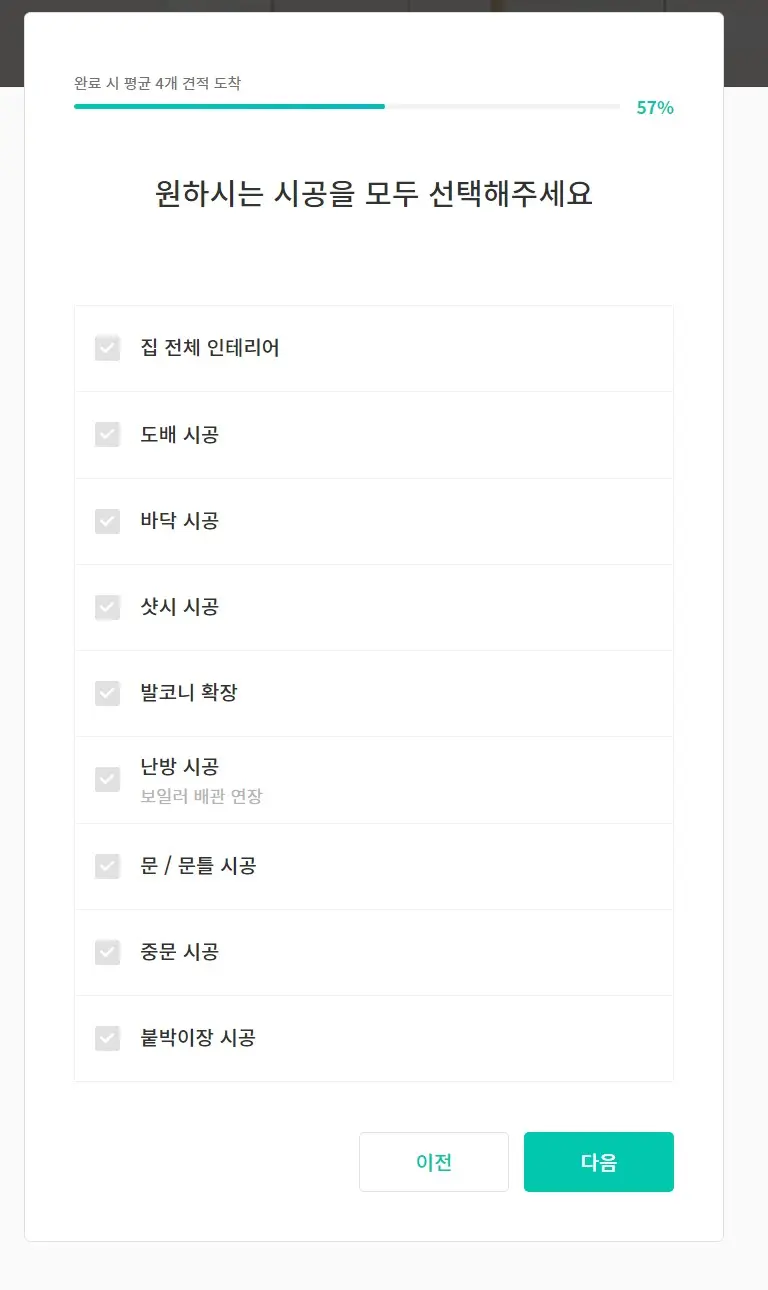Check the 샷시 시공 checkbox
Image resolution: width=768 pixels, height=1290 pixels.
pyautogui.click(x=107, y=606)
